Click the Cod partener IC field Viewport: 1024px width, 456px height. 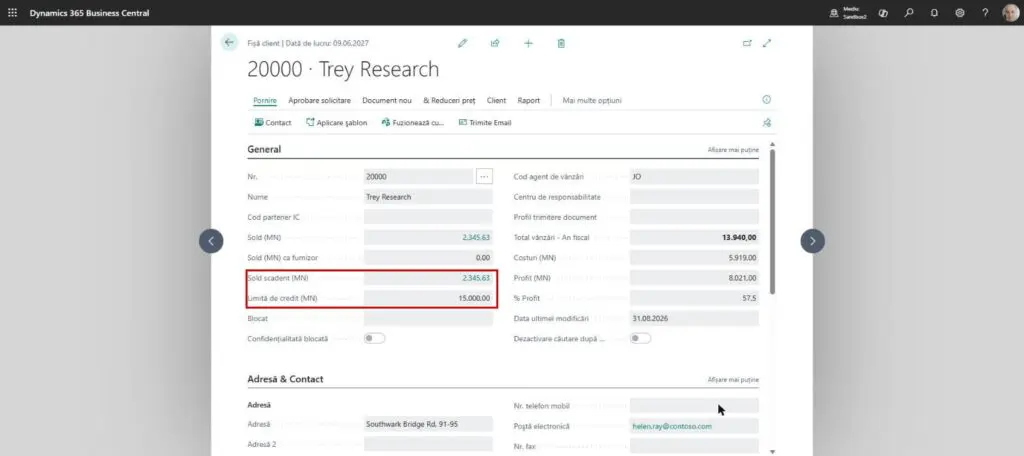pyautogui.click(x=428, y=217)
